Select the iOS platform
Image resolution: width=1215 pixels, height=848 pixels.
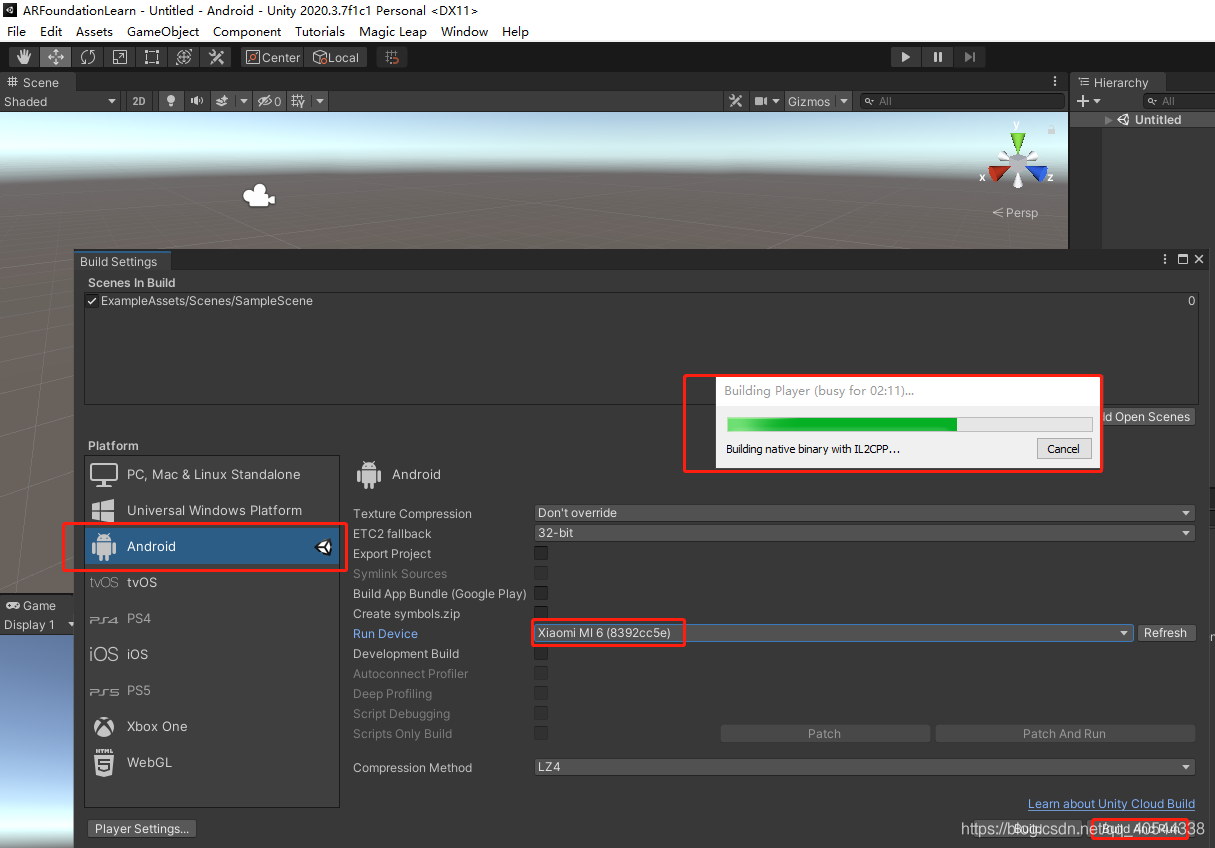click(212, 654)
